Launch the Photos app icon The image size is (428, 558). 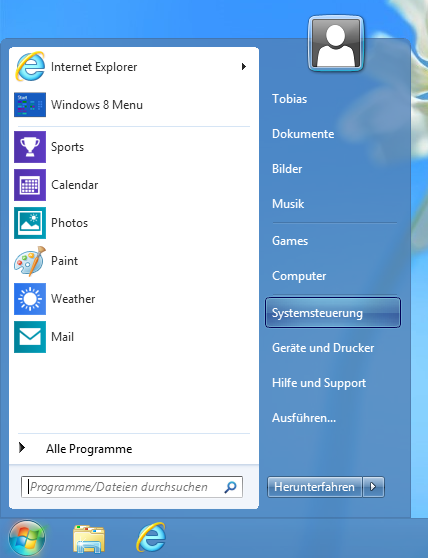[x=30, y=223]
